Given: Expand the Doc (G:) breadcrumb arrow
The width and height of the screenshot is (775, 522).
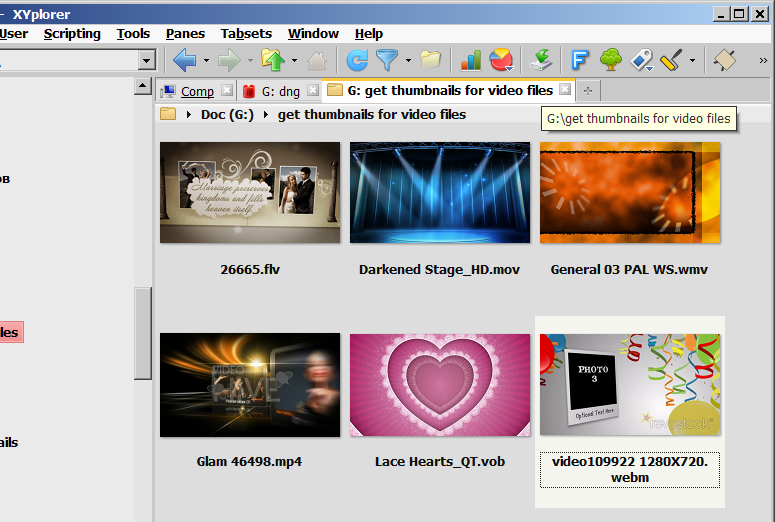Looking at the screenshot, I should pyautogui.click(x=188, y=115).
